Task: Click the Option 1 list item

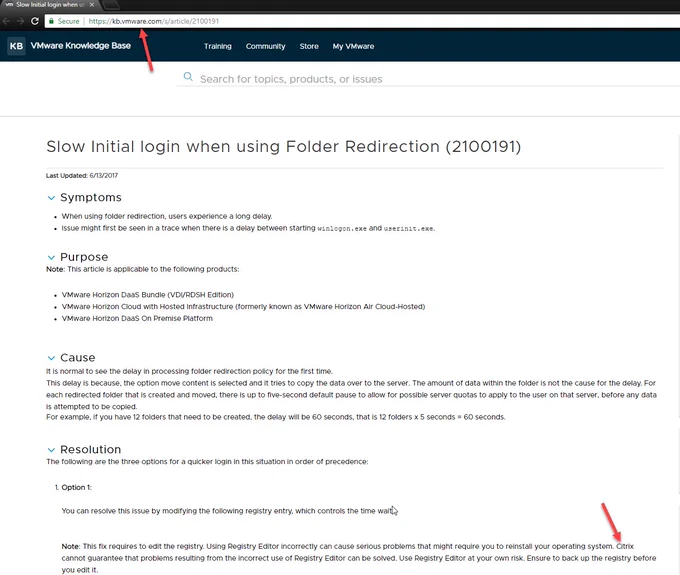Action: pyautogui.click(x=76, y=487)
